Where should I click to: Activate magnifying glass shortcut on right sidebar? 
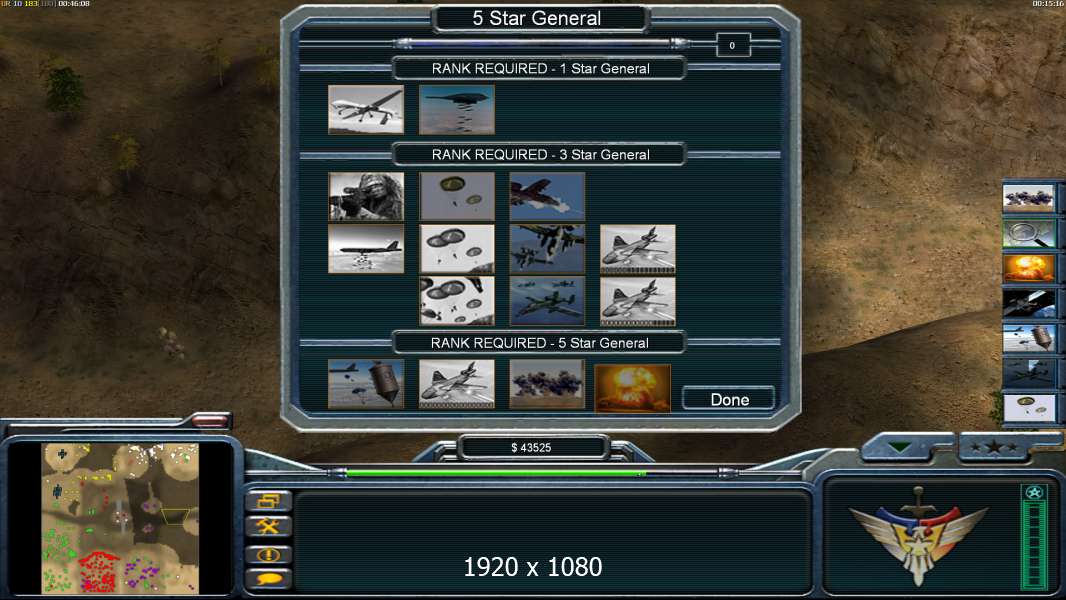pyautogui.click(x=1029, y=234)
